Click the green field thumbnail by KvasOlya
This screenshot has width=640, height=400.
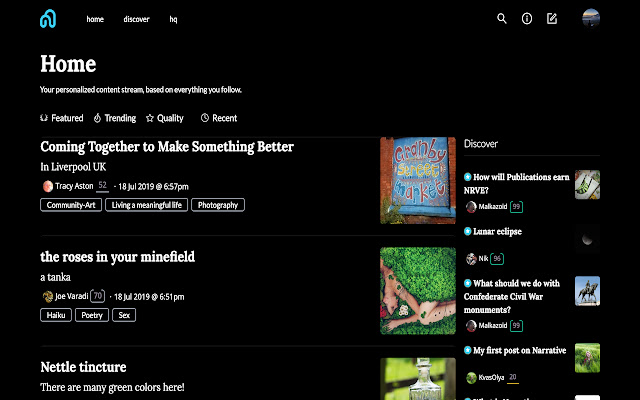tap(587, 358)
